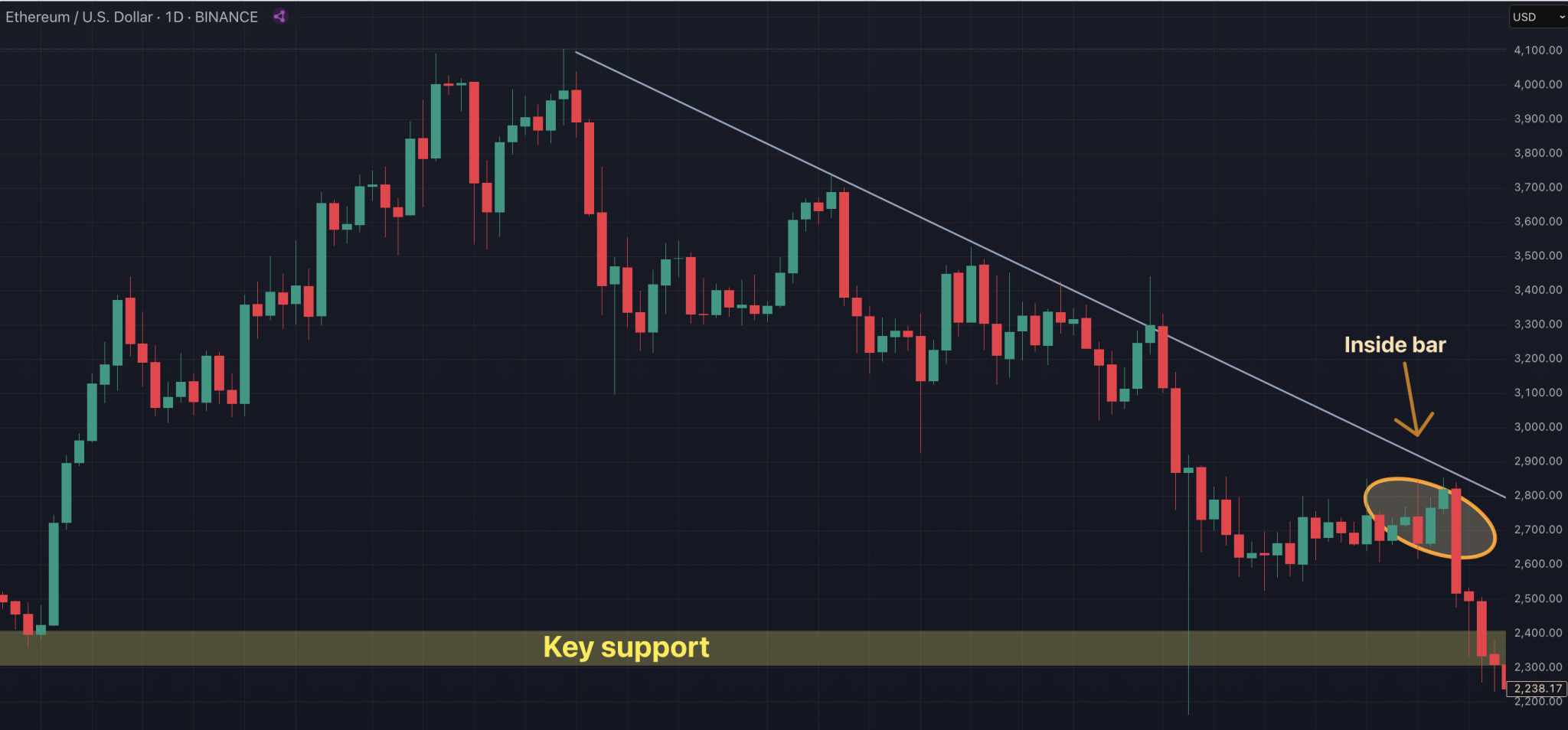Image resolution: width=1568 pixels, height=730 pixels.
Task: Switch to the BINANCE source in legend
Action: (226, 17)
